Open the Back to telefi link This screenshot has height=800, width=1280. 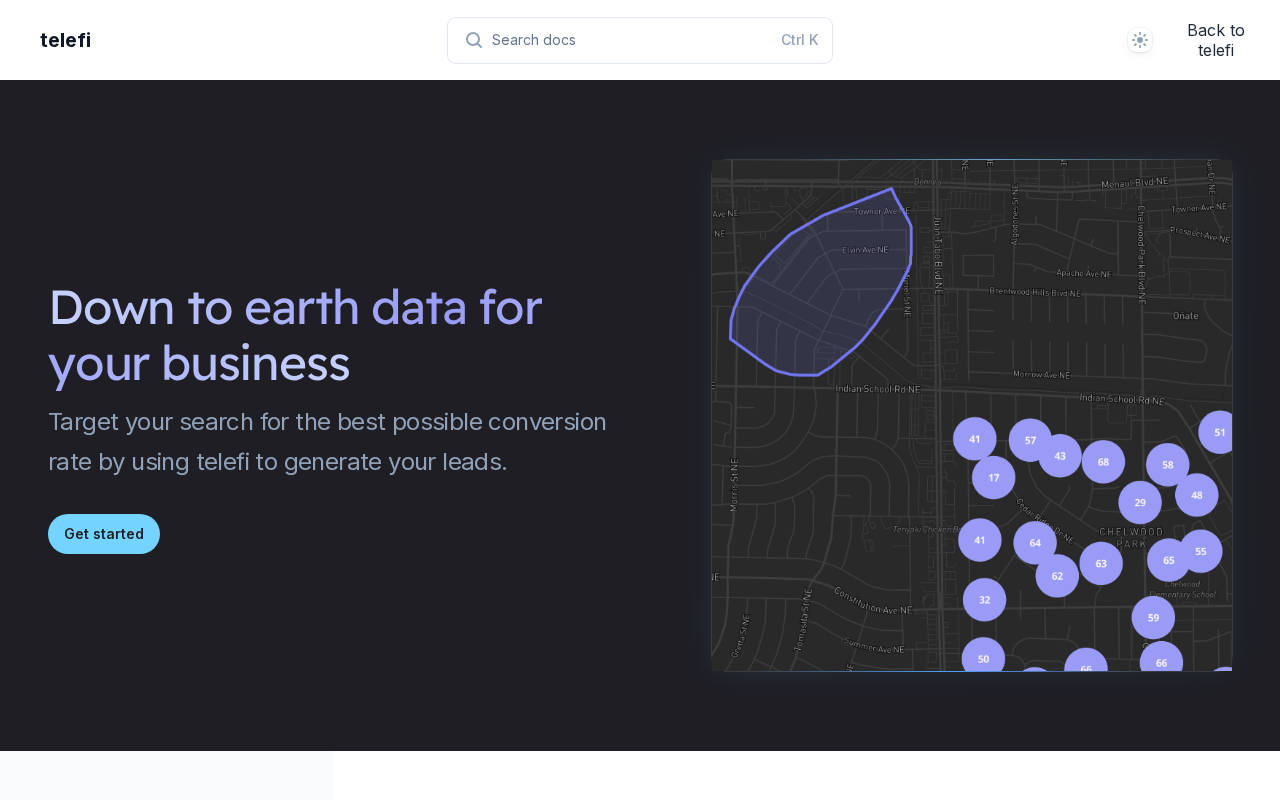click(x=1215, y=40)
